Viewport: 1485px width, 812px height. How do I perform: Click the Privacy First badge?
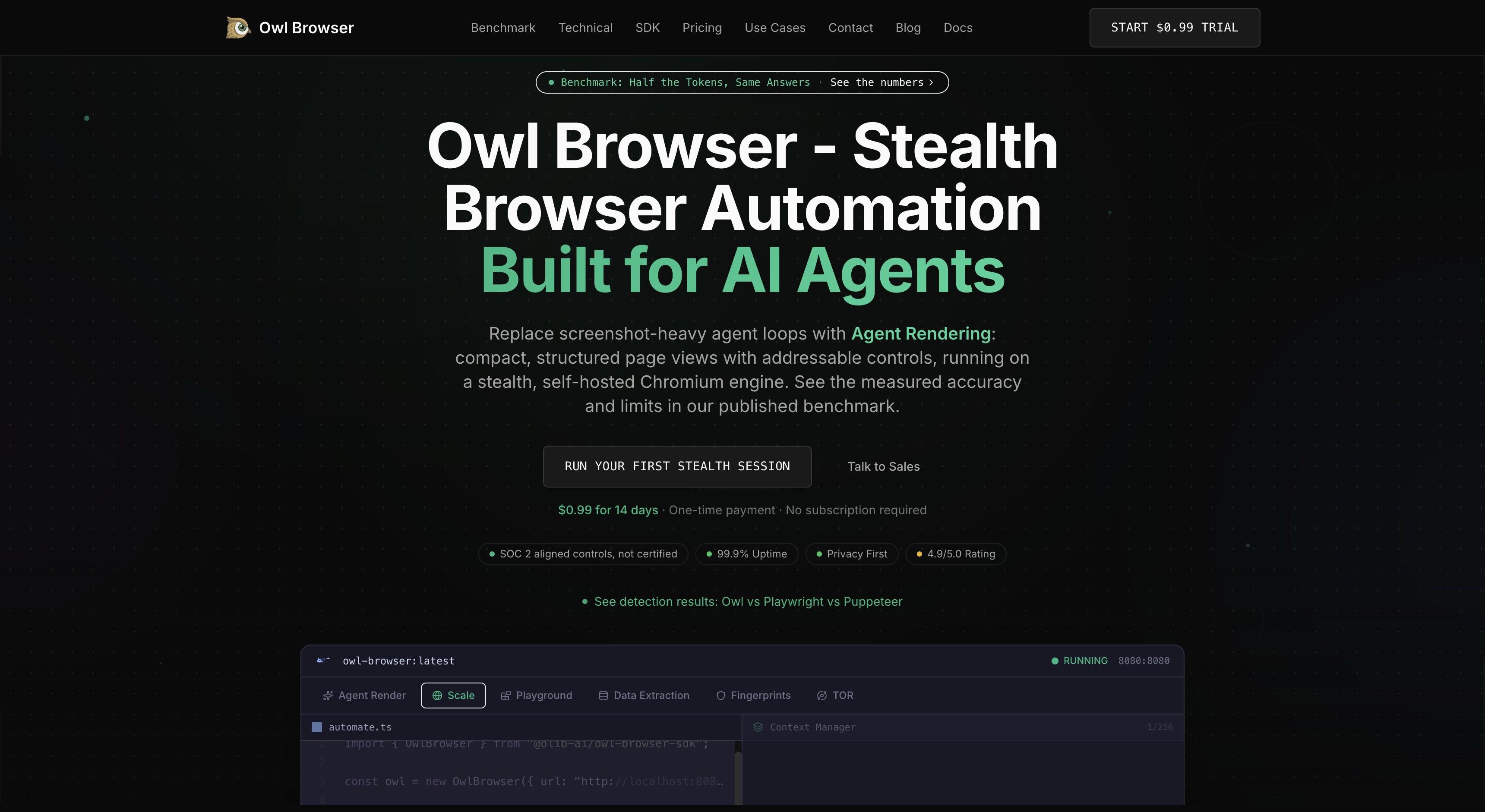click(851, 554)
